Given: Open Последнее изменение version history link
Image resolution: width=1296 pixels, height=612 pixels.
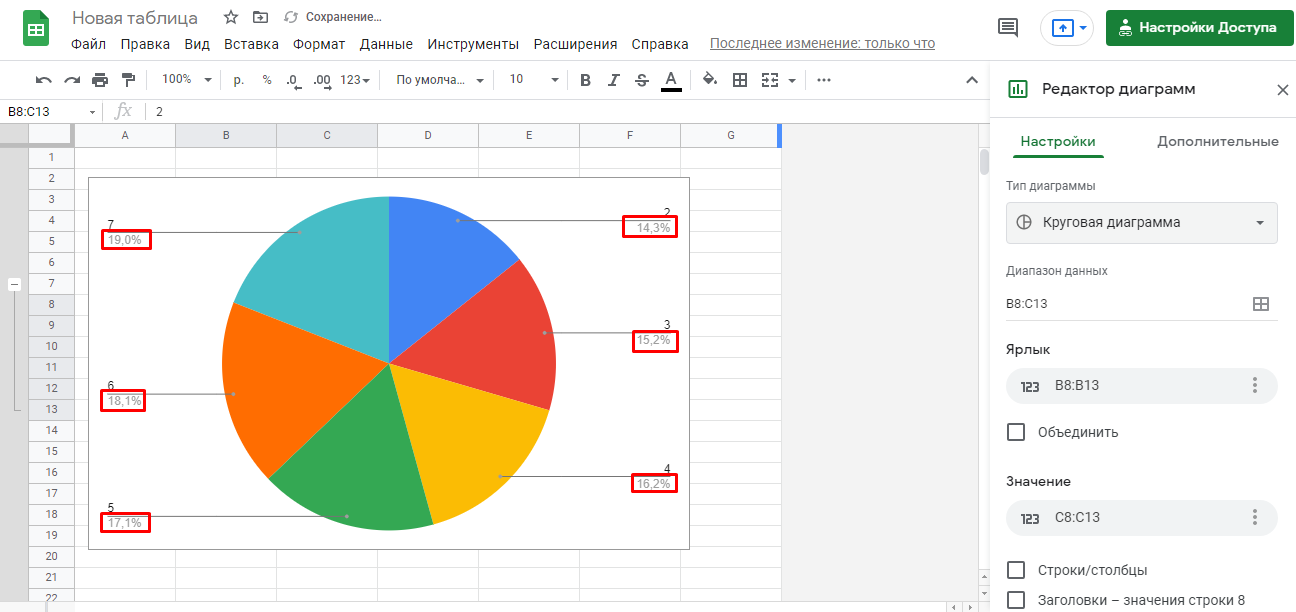Looking at the screenshot, I should 822,44.
